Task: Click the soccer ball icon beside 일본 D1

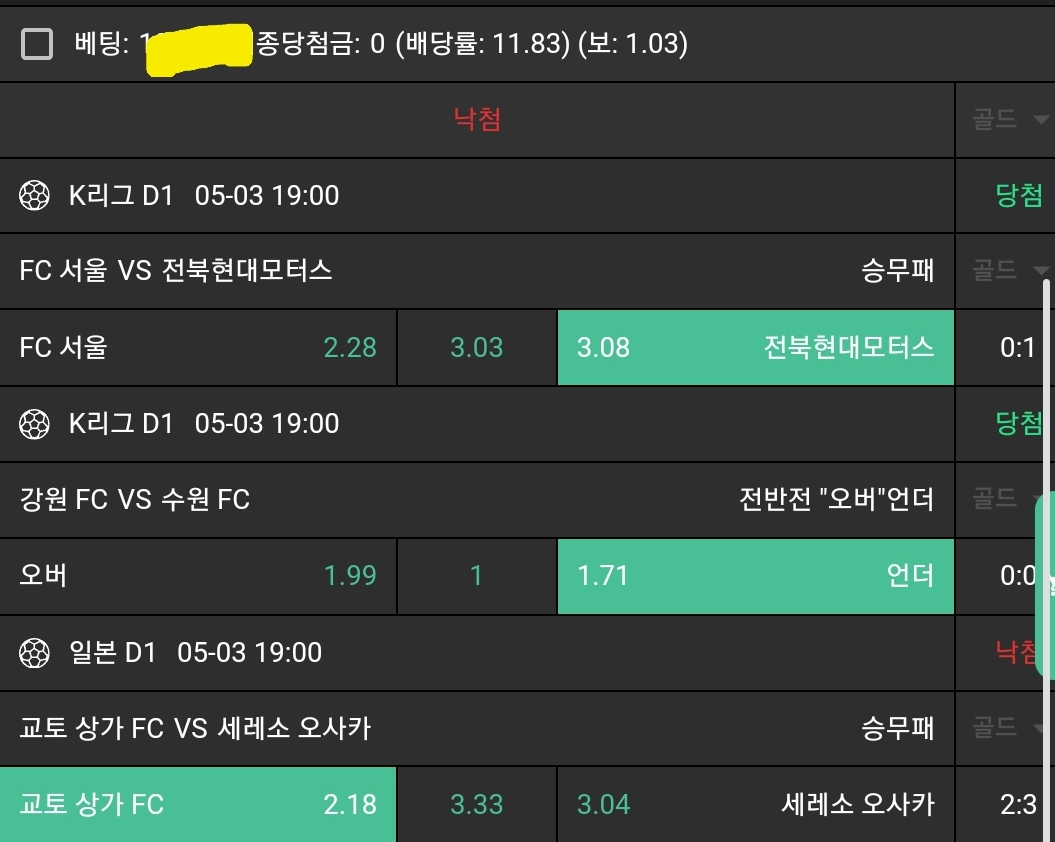Action: (x=35, y=653)
